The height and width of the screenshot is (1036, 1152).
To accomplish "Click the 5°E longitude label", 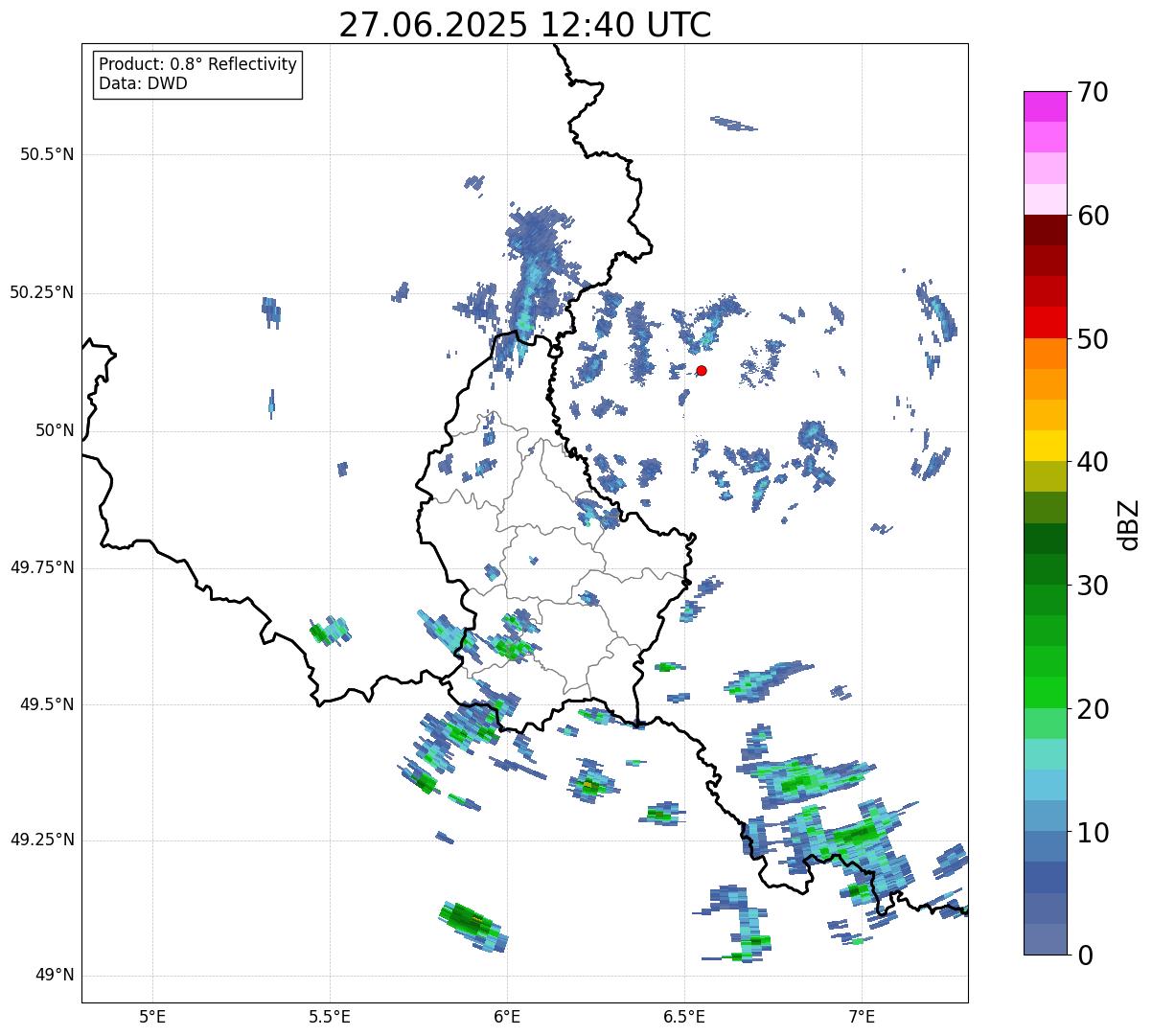I will pos(152,1017).
